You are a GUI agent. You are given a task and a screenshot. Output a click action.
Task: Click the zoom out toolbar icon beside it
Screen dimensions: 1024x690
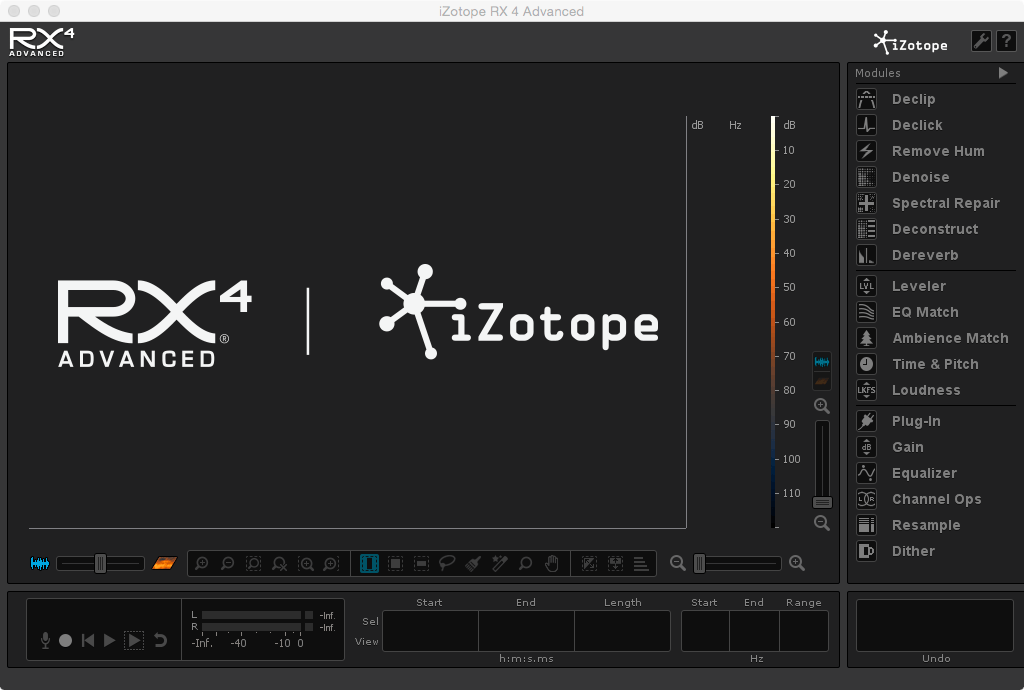click(x=227, y=563)
